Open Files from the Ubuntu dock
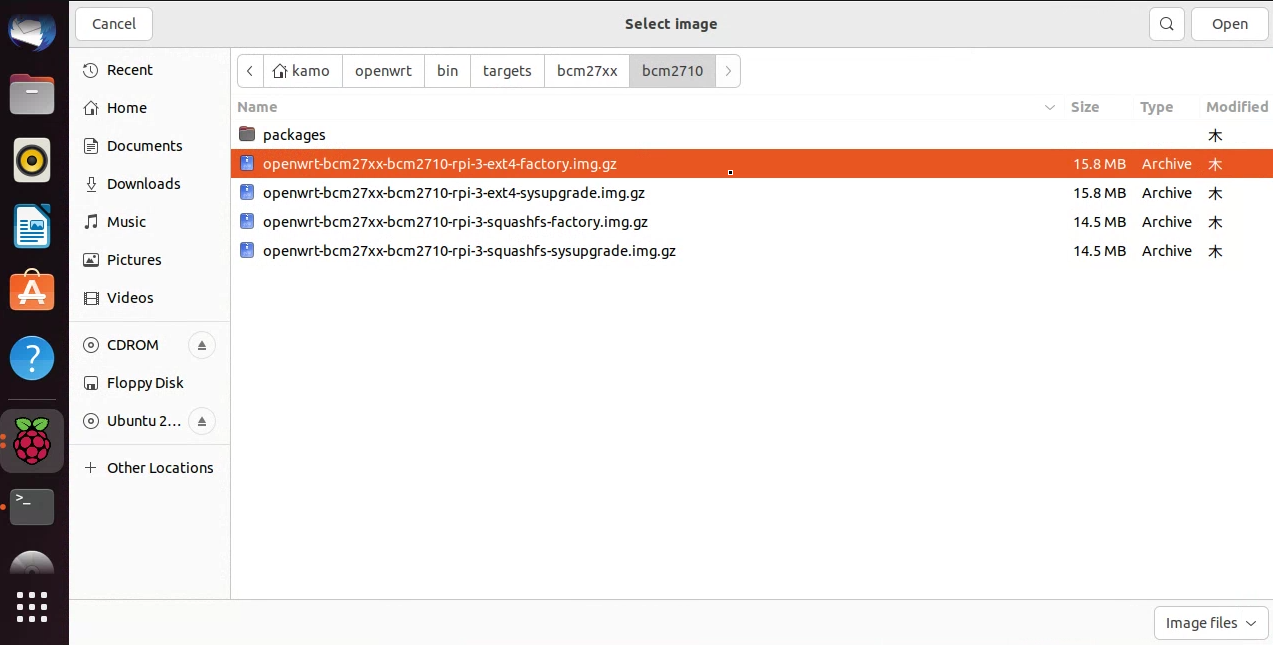1273x645 pixels. (32, 95)
